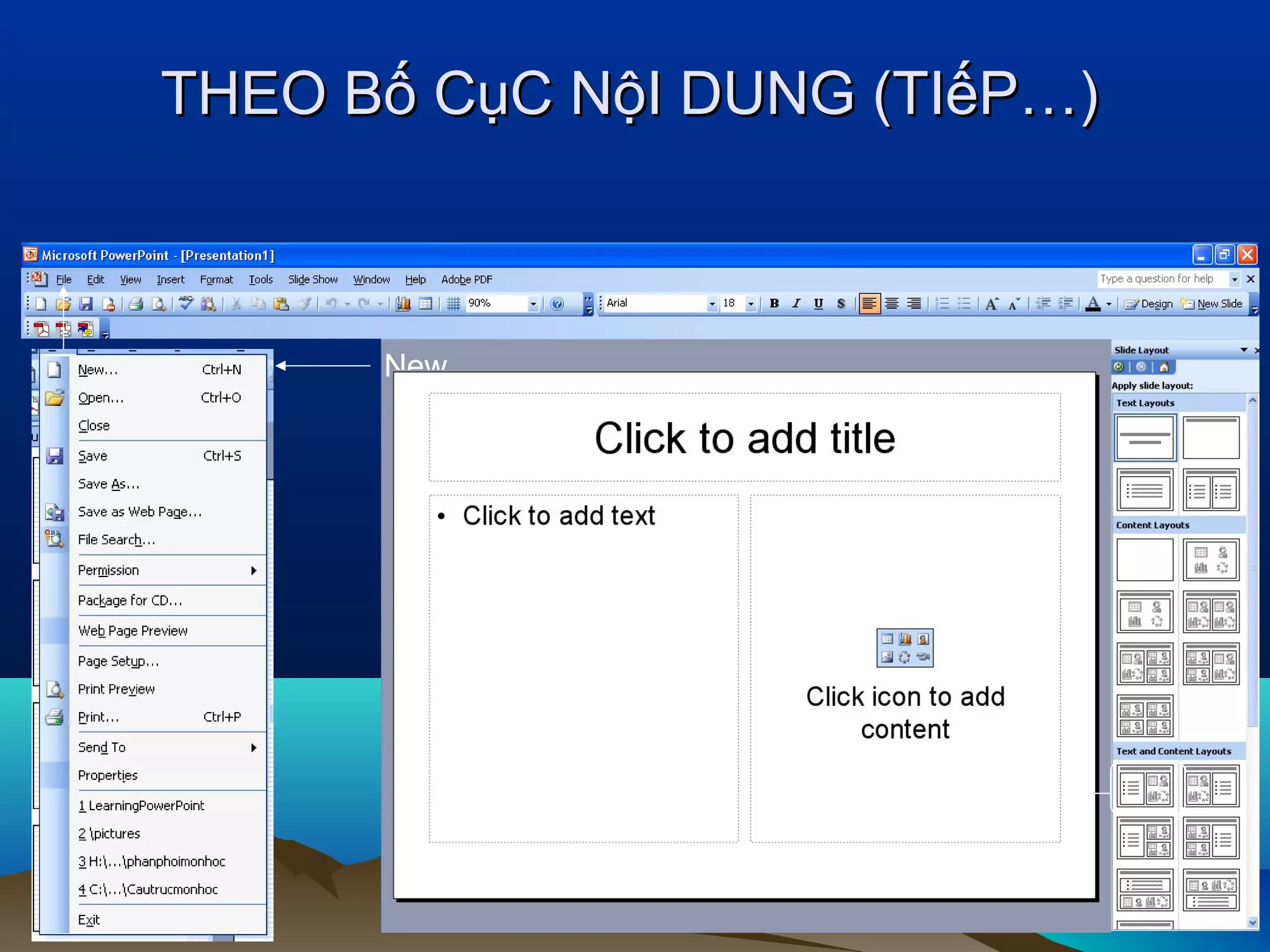Click the Increase Indent icon
This screenshot has height=952, width=1270.
[x=1065, y=304]
